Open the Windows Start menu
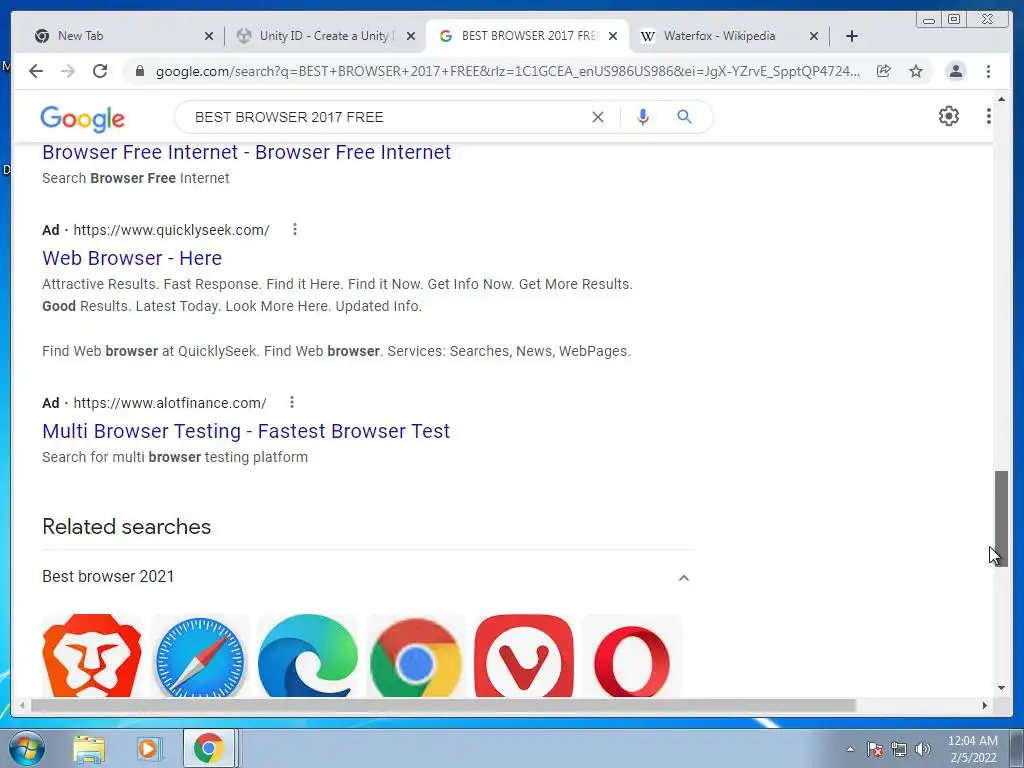Viewport: 1024px width, 768px height. pyautogui.click(x=26, y=748)
